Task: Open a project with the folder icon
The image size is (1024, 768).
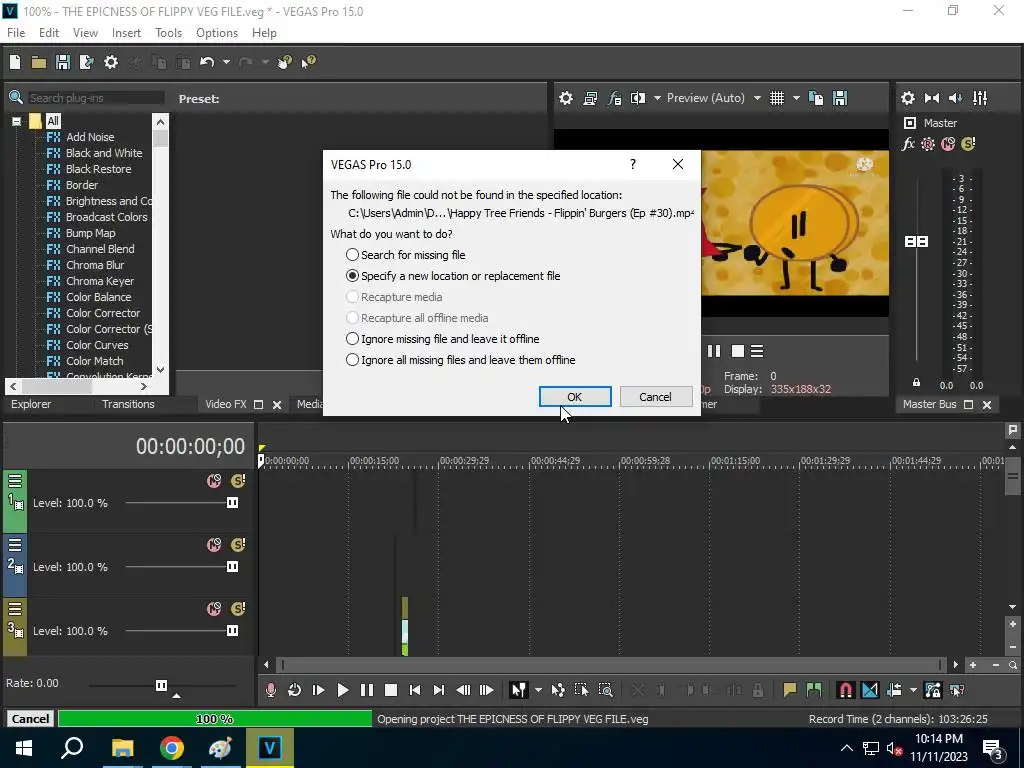Action: [x=39, y=62]
